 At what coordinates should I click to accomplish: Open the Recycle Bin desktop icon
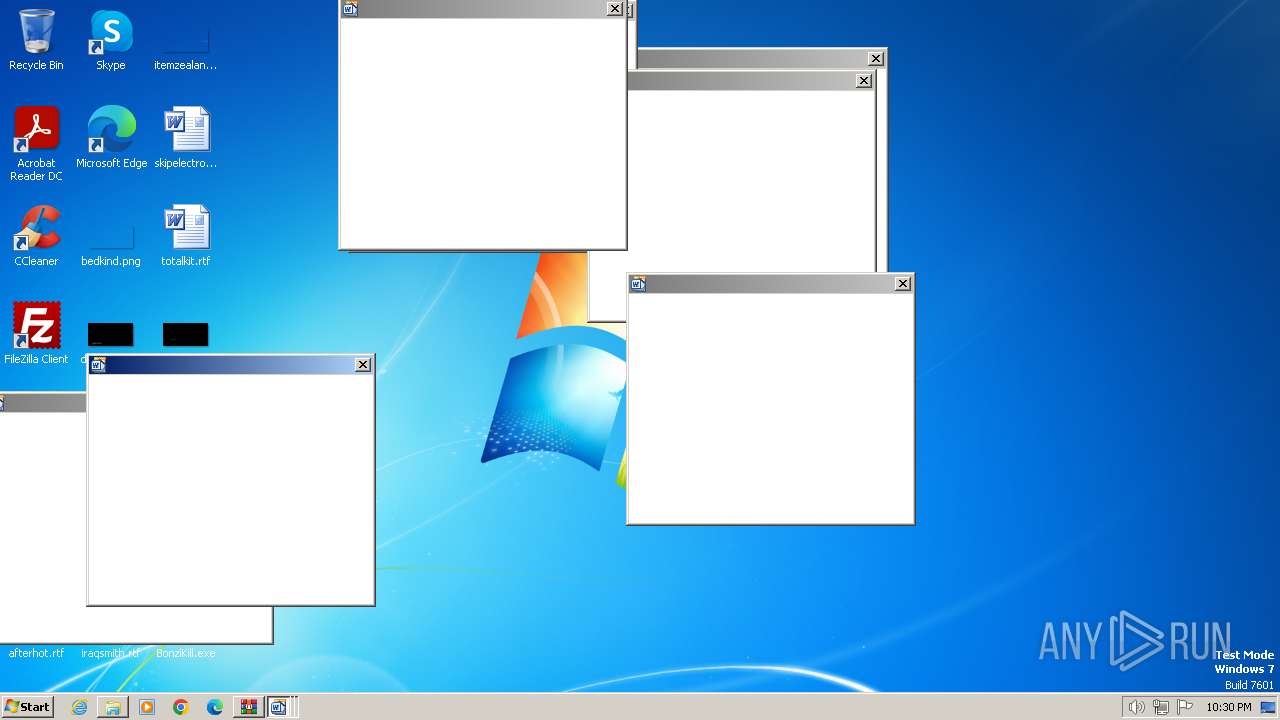click(36, 40)
